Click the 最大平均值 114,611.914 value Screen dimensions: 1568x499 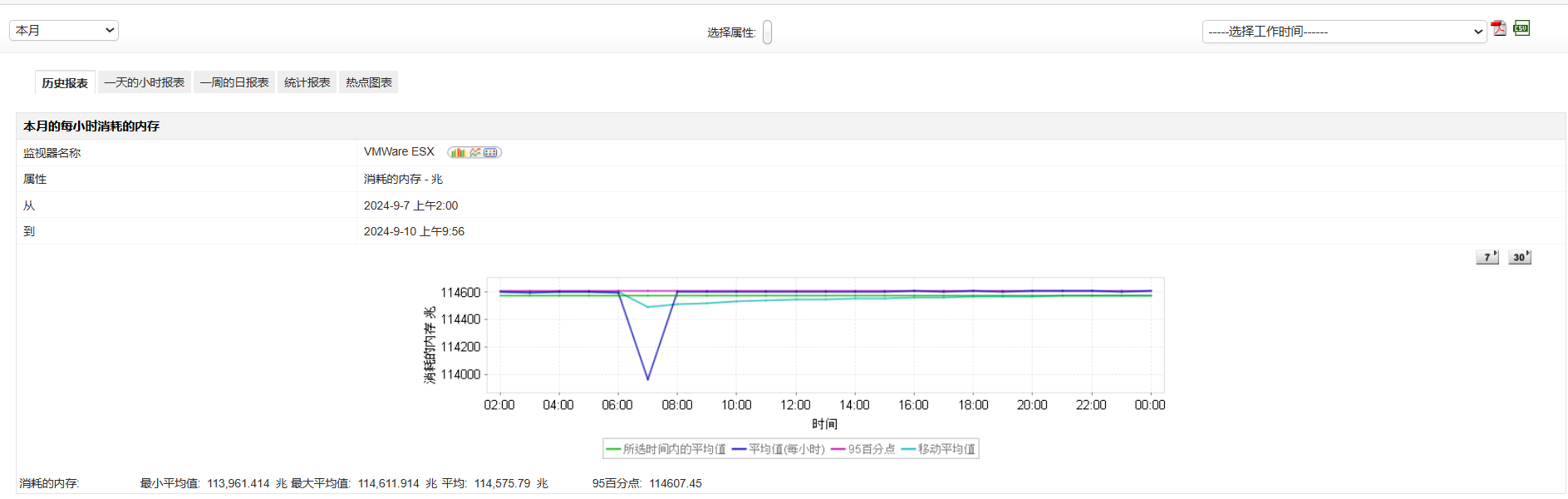(x=388, y=483)
